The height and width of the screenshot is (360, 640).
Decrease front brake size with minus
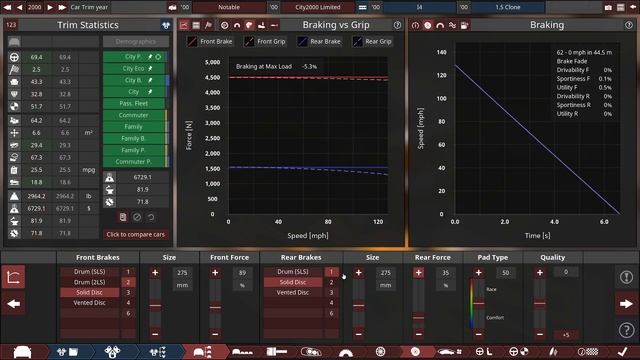coord(155,334)
